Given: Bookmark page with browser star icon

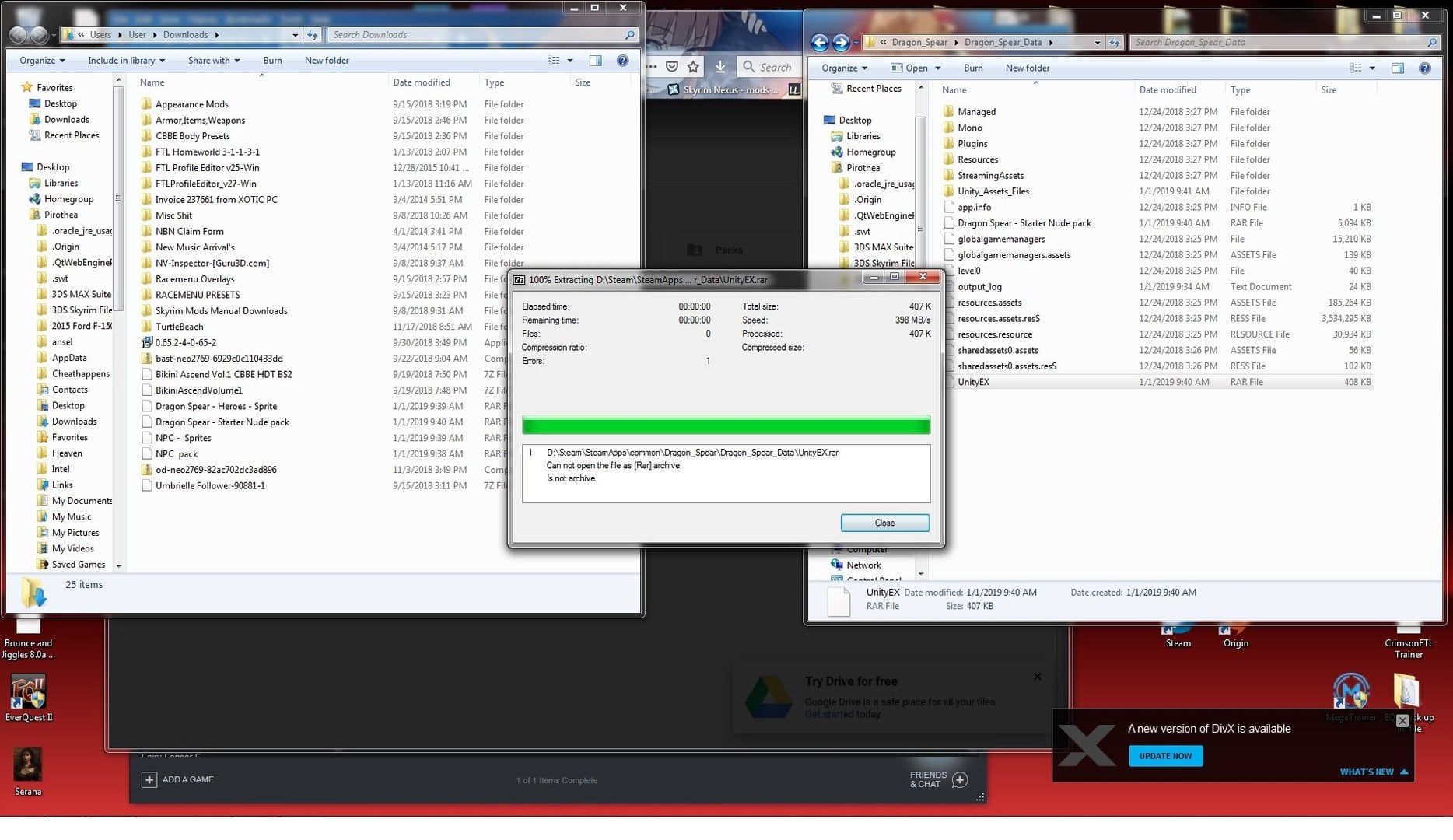Looking at the screenshot, I should tap(693, 68).
